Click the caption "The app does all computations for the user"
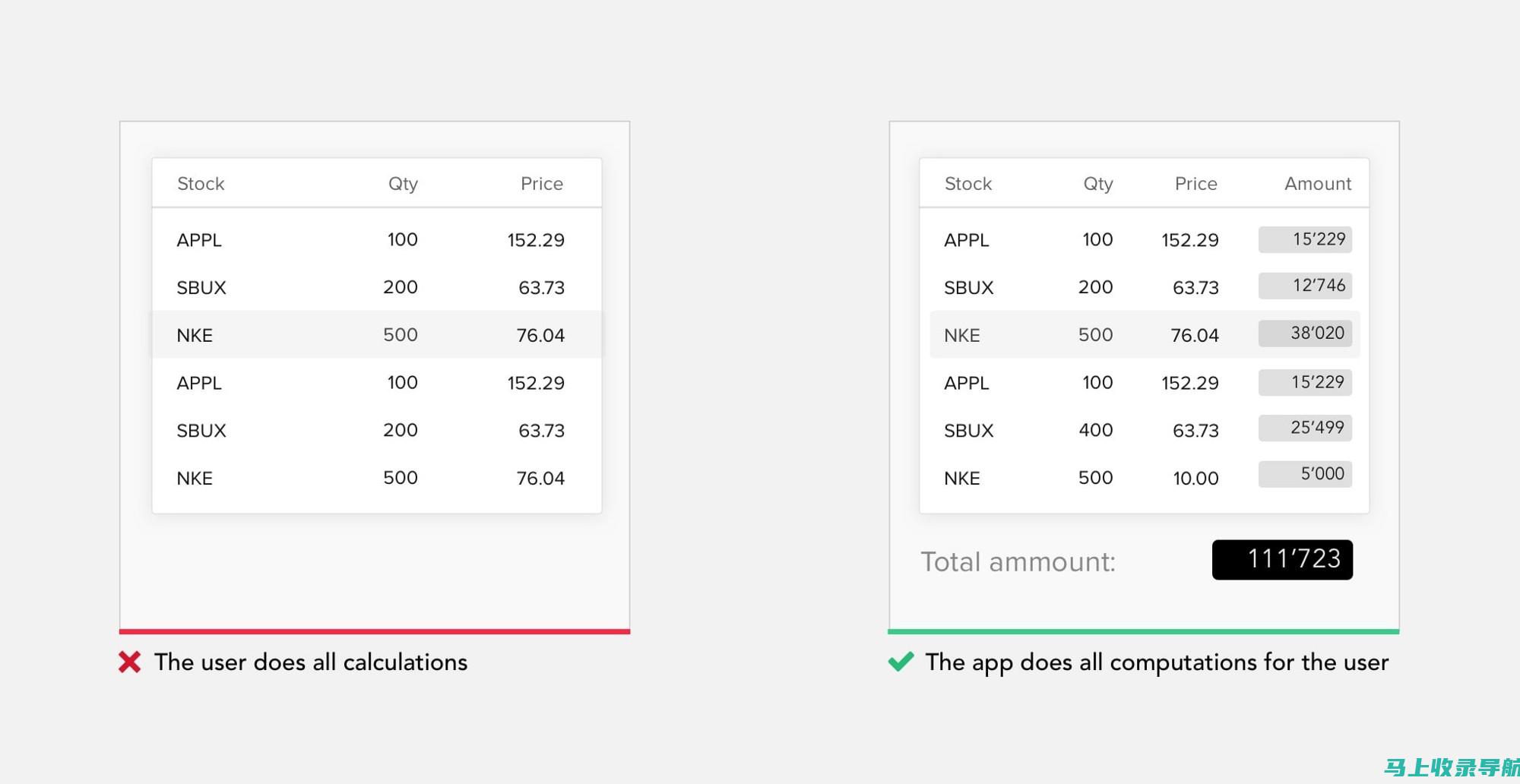Screen dimensions: 1520x784 [x=1157, y=662]
